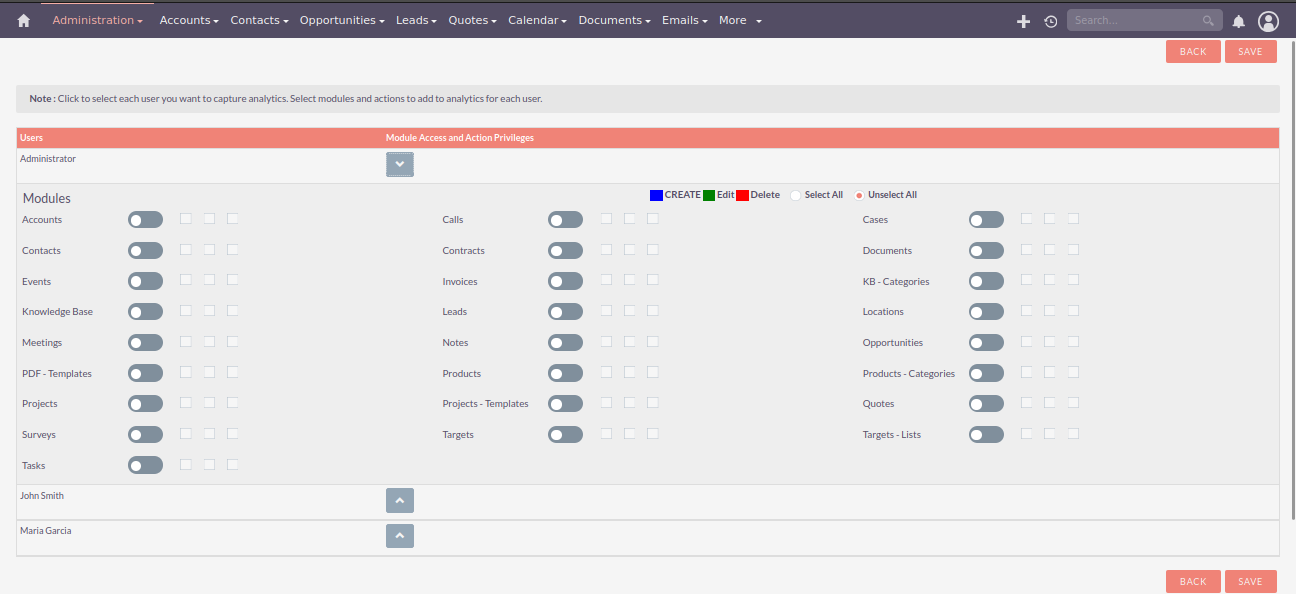The width and height of the screenshot is (1296, 594).
Task: Open the recently viewed history icon
Action: click(1050, 21)
